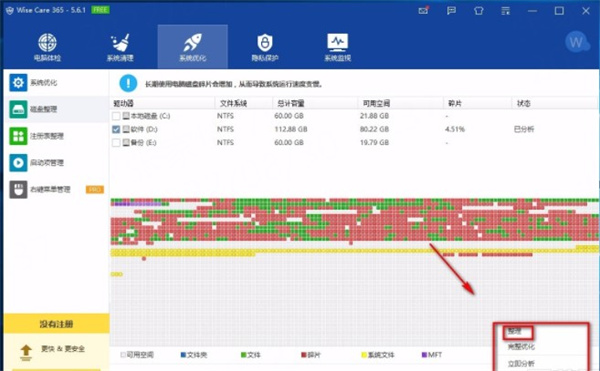Click the 4.51% fragmentation value

(x=455, y=129)
